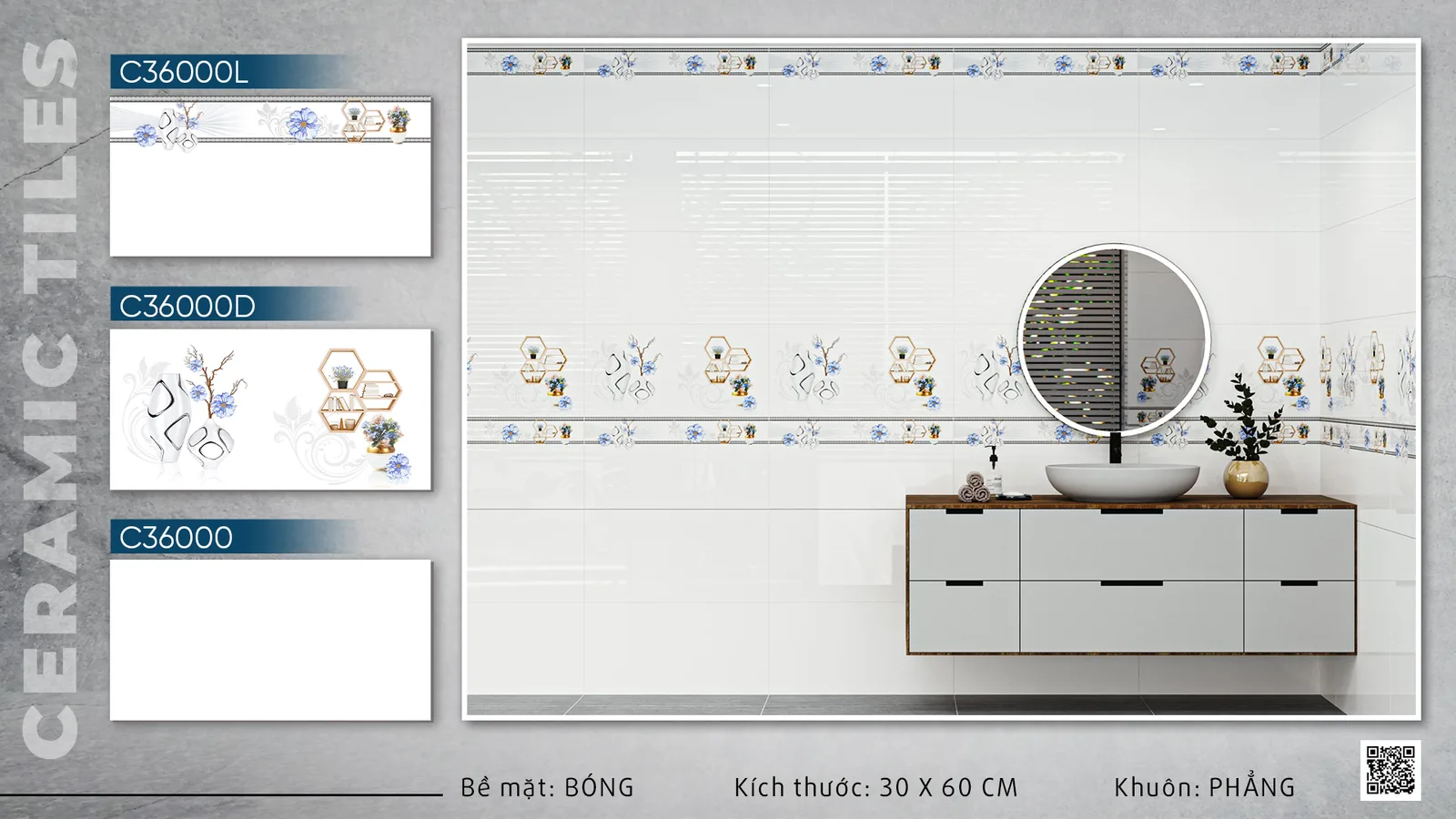
Task: Select the plain C36000 tile thumbnail
Action: coord(270,640)
